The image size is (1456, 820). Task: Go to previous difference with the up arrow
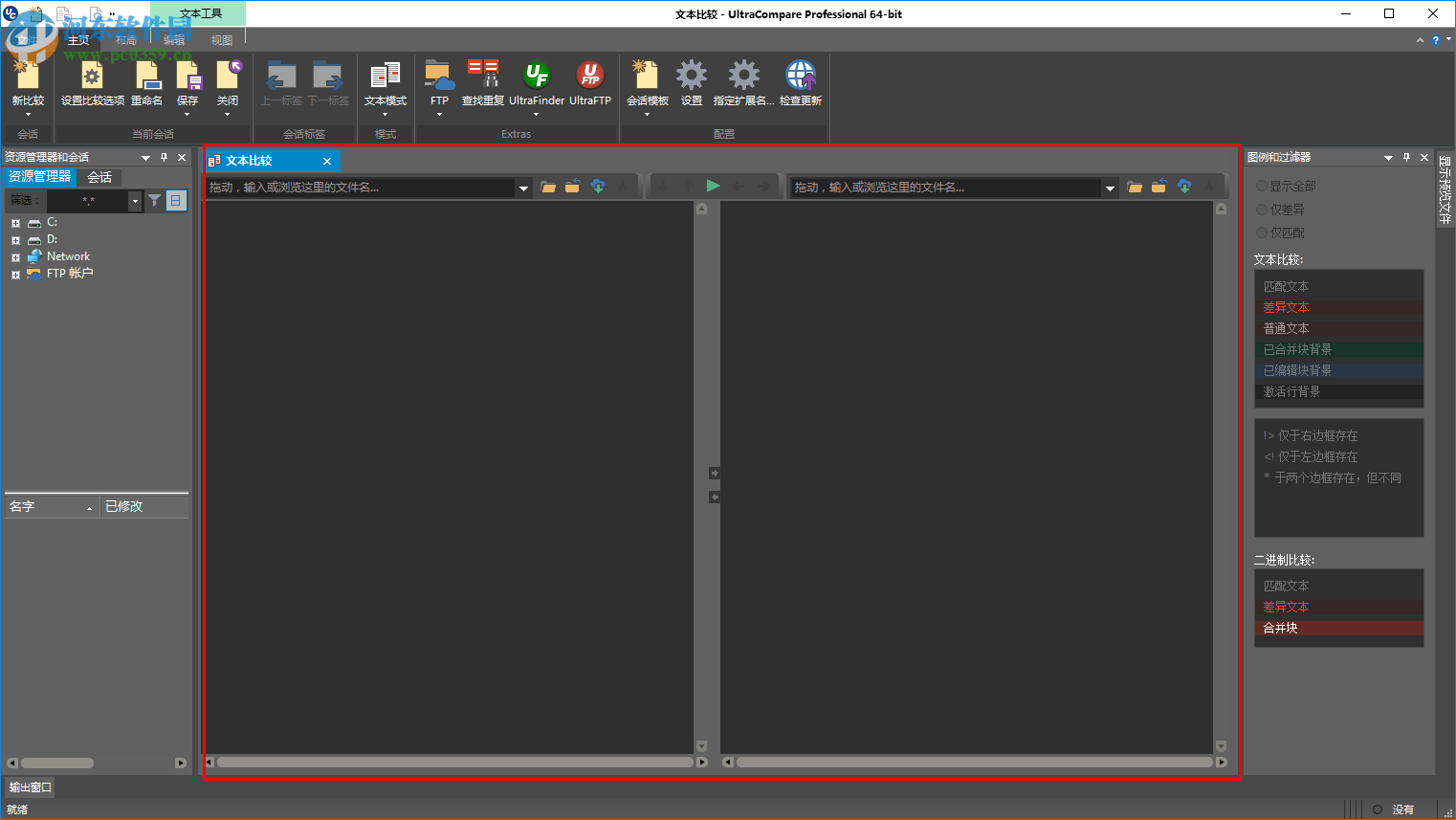click(688, 186)
